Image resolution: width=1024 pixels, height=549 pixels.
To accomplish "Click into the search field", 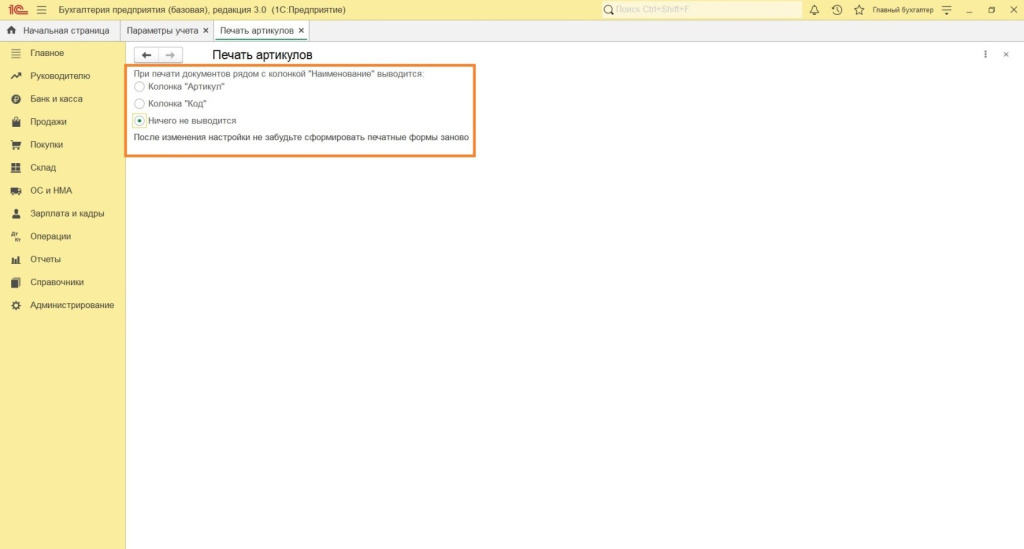I will coord(705,10).
